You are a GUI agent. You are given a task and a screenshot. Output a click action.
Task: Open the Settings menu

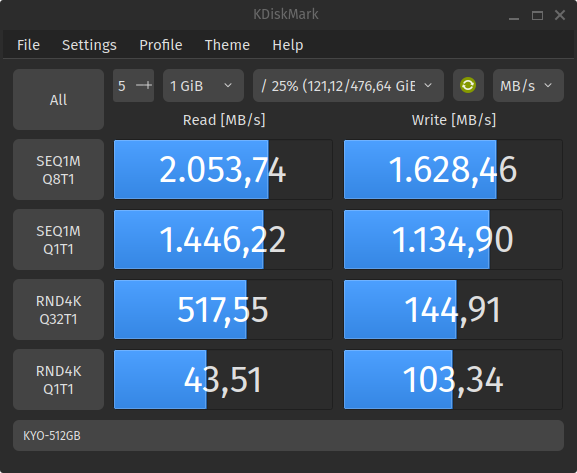pos(89,45)
